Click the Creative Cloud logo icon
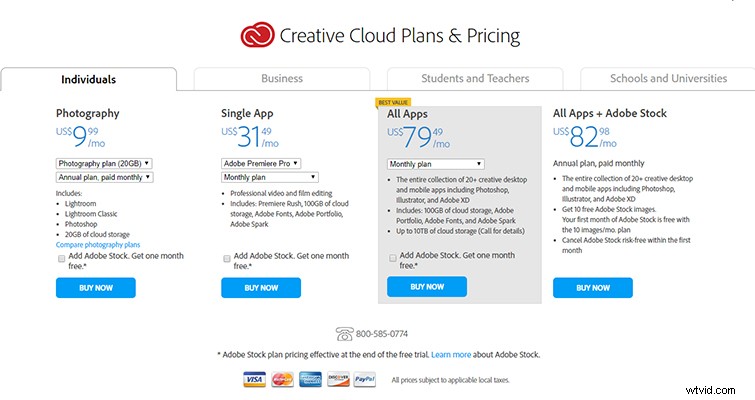The image size is (755, 400). (x=257, y=36)
